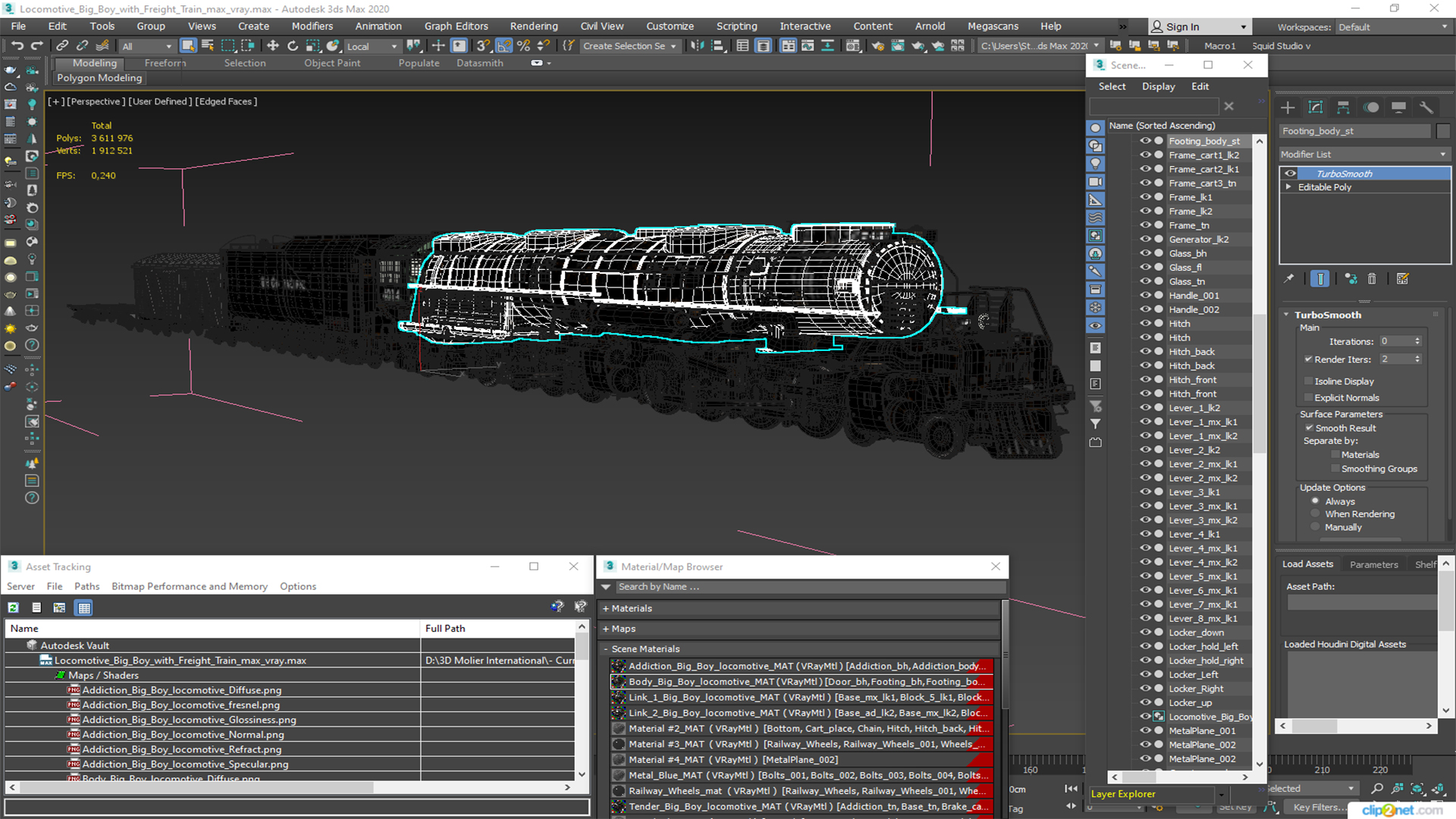
Task: Open the Motion command panel tab
Action: point(1371,107)
